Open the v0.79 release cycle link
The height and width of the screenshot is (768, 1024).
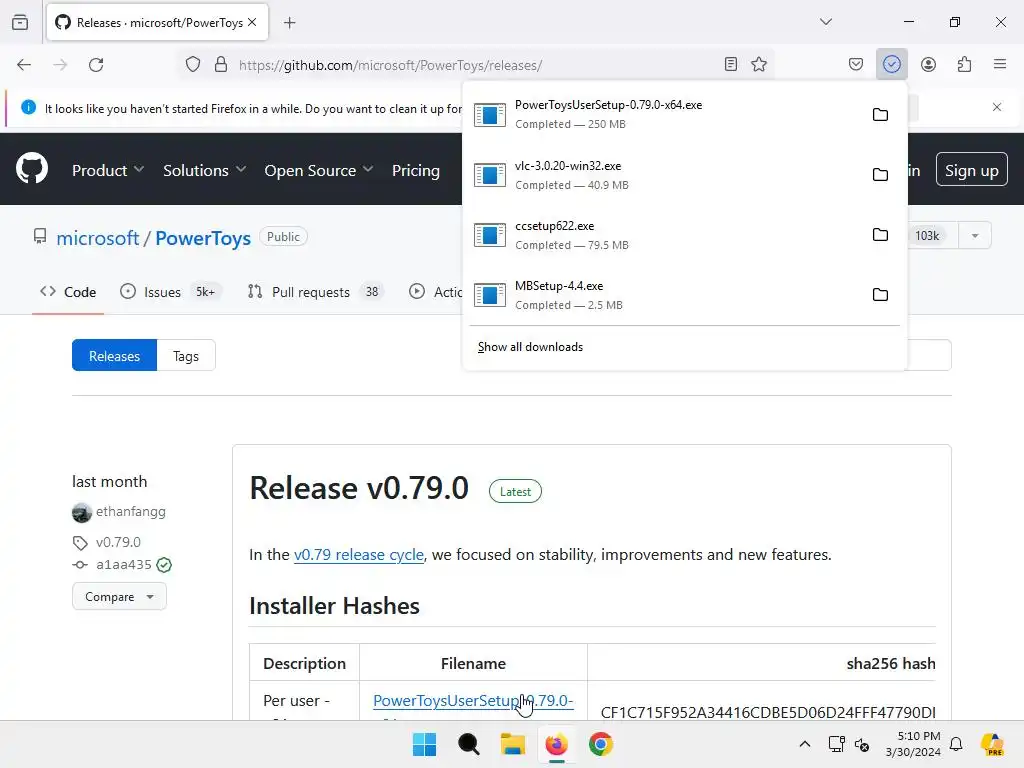coord(359,554)
